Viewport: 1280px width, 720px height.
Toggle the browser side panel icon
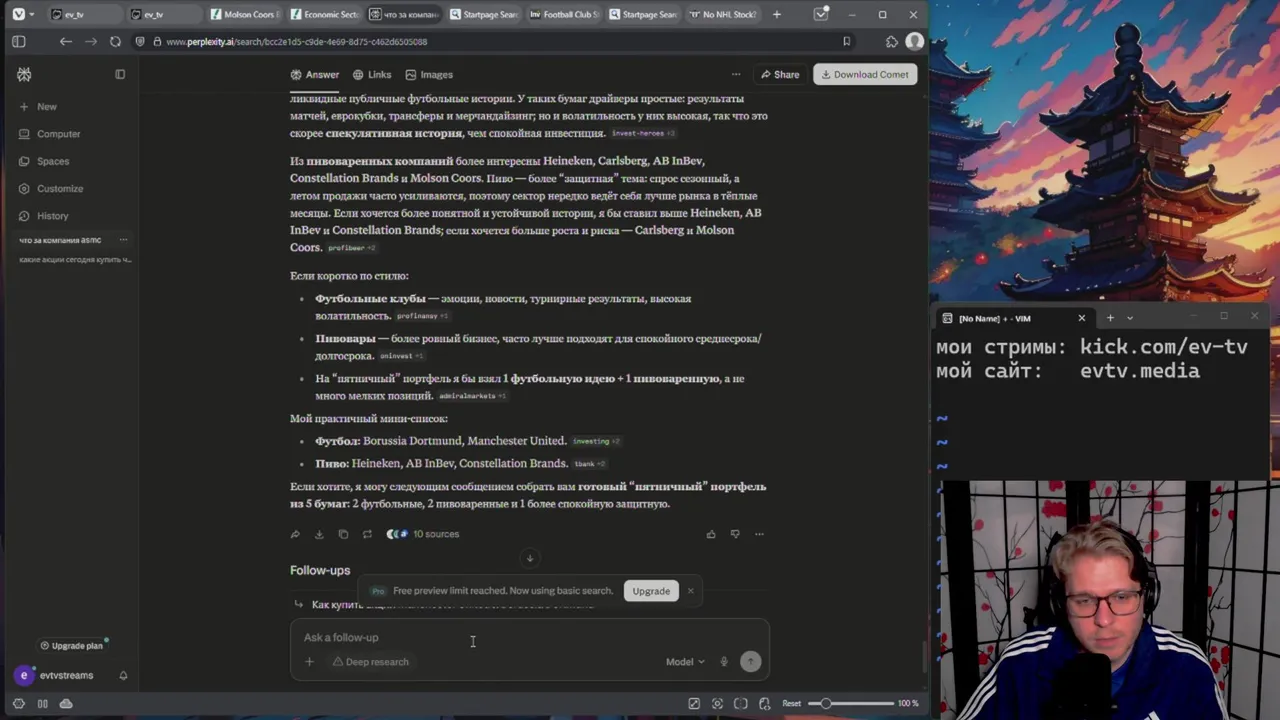click(18, 41)
